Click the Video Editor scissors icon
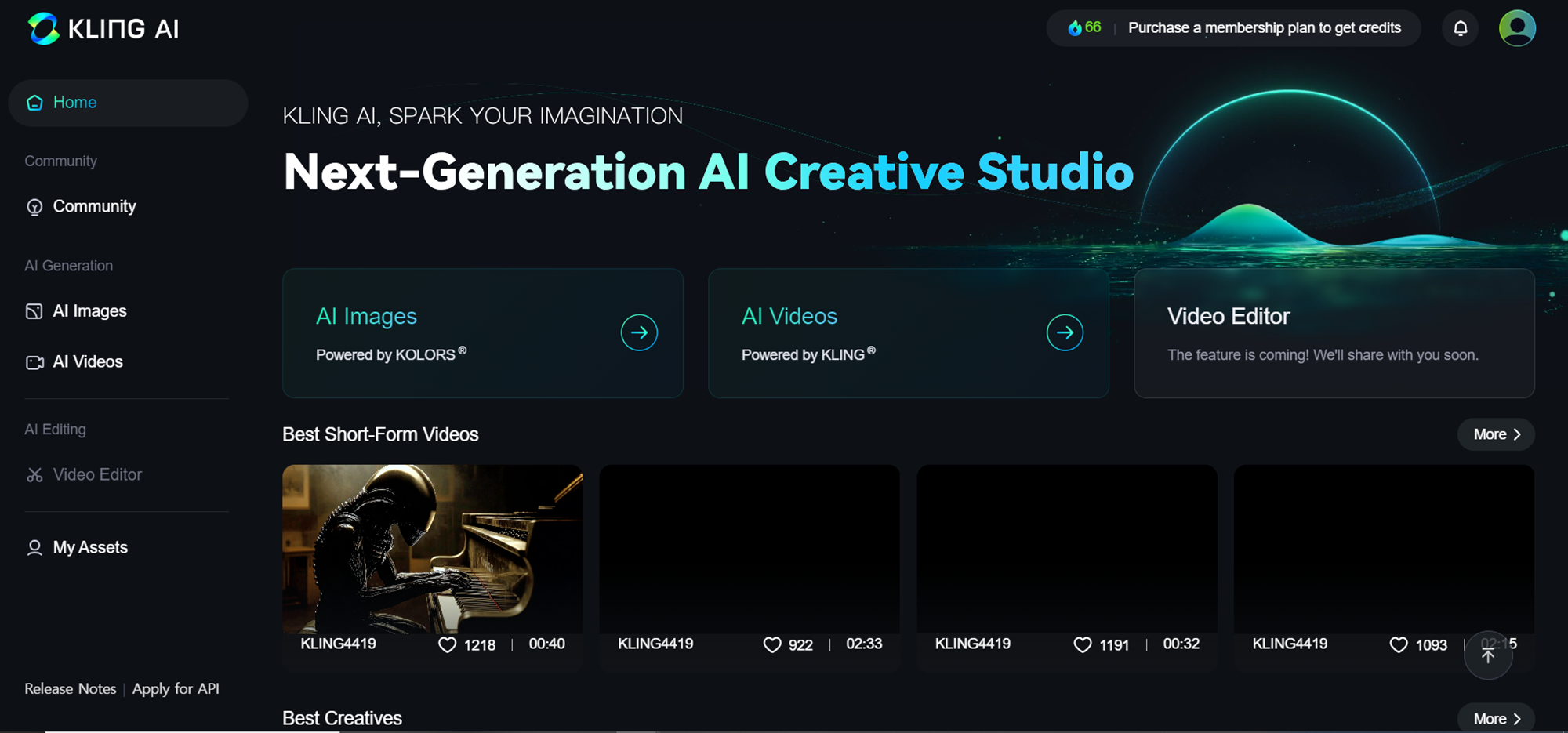This screenshot has height=733, width=1568. pos(34,475)
